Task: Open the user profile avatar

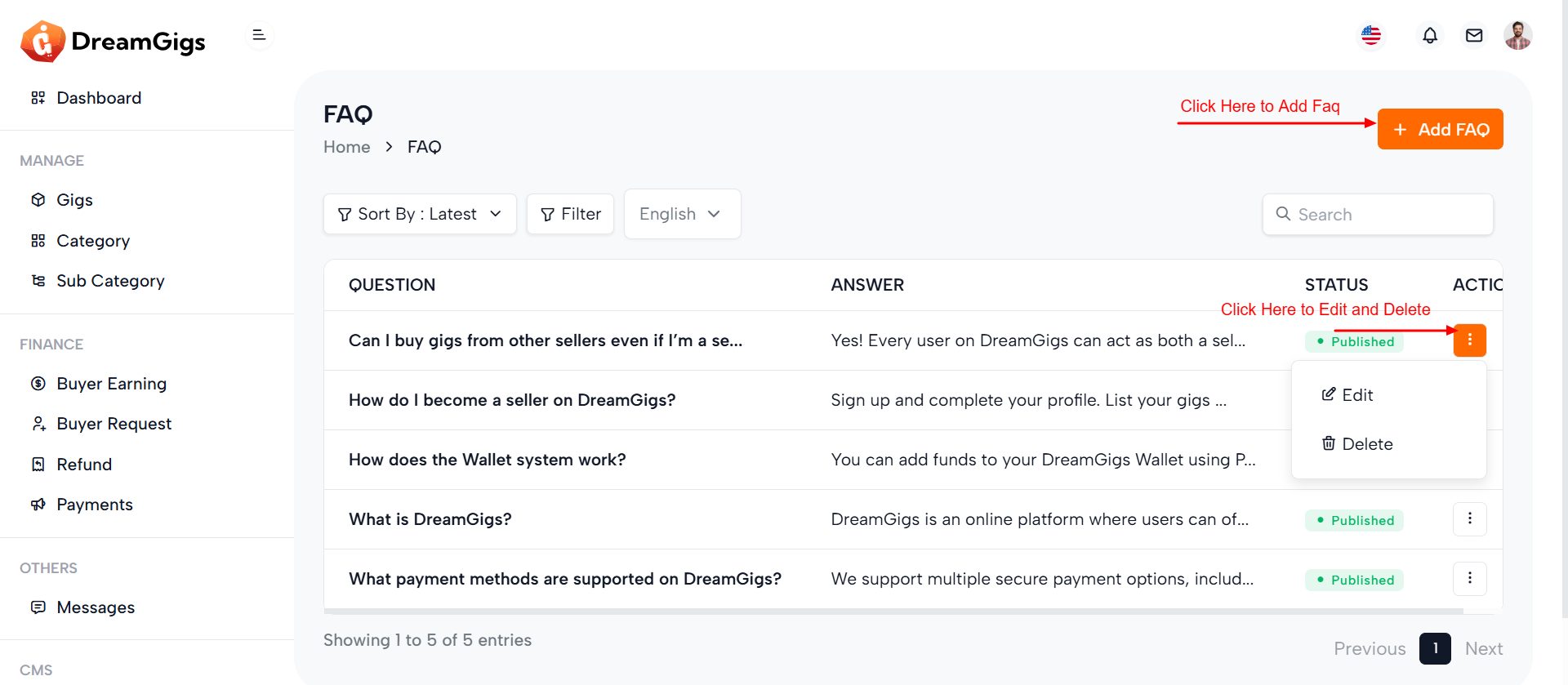Action: pyautogui.click(x=1517, y=36)
